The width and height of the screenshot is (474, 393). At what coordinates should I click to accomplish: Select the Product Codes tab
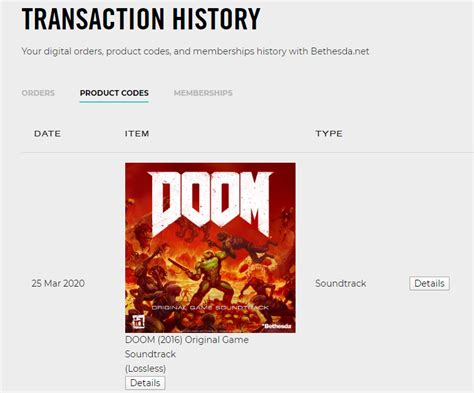114,93
